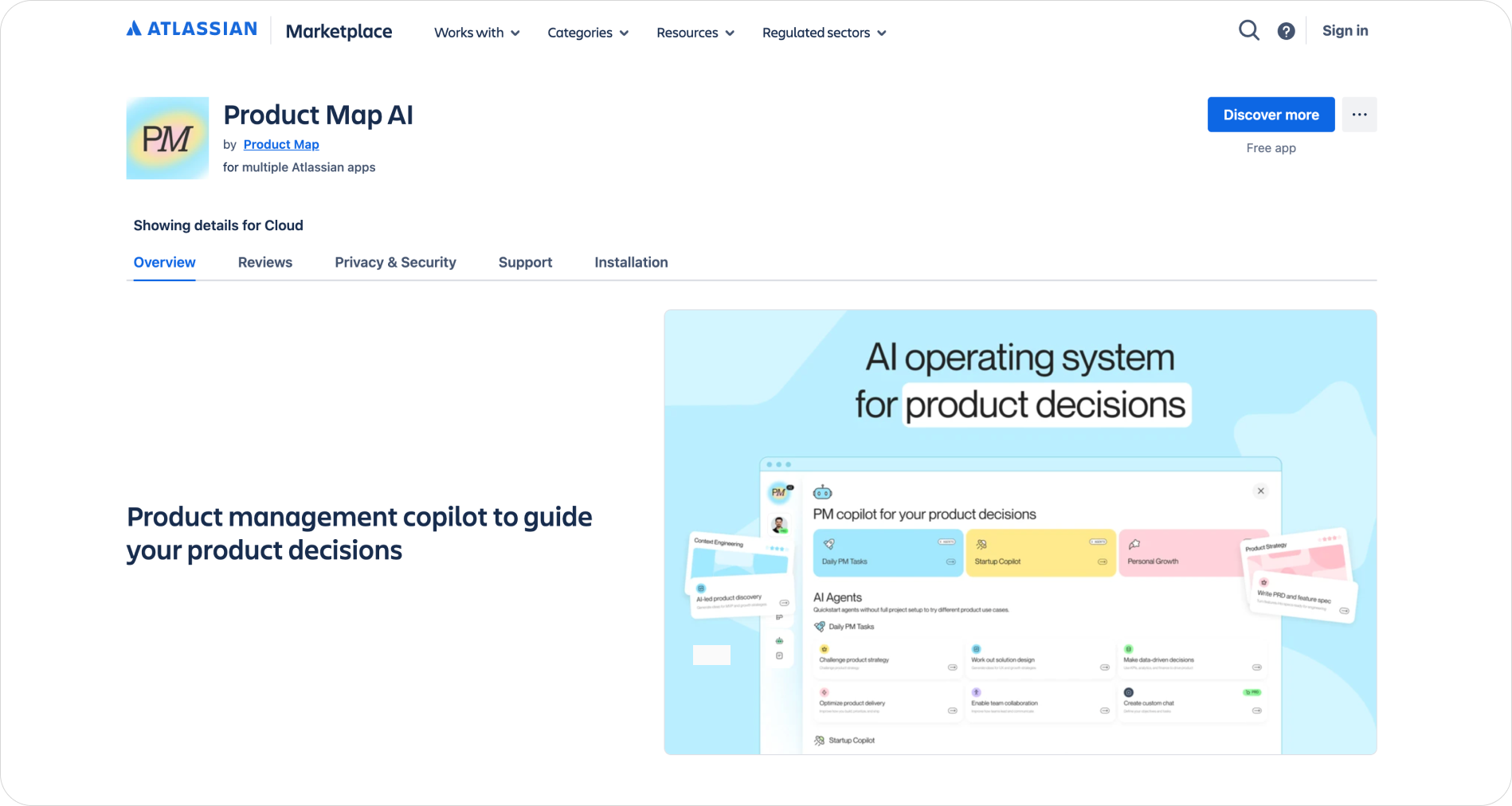
Task: Click the Discover more button
Action: point(1271,115)
